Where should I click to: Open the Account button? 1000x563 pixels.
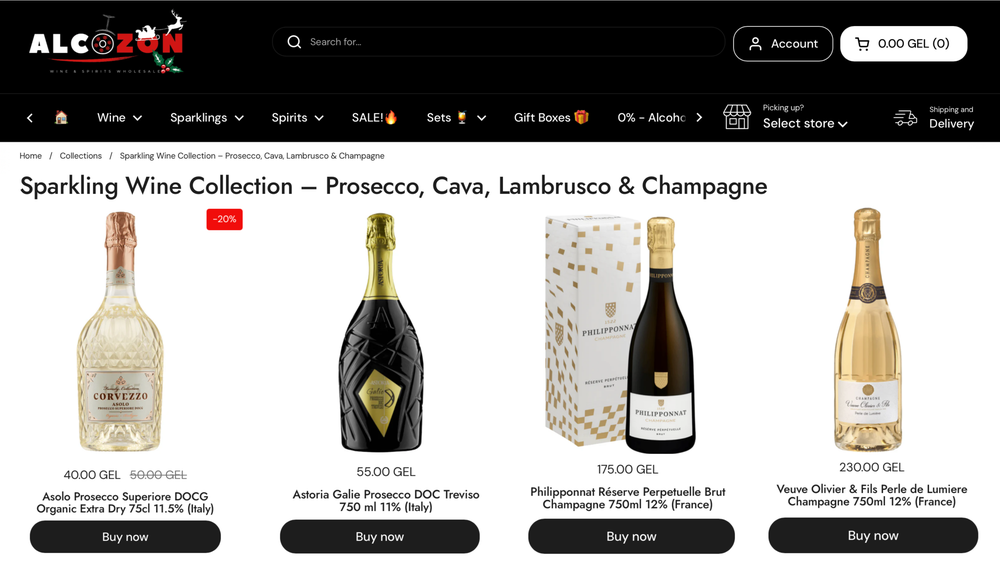[783, 44]
